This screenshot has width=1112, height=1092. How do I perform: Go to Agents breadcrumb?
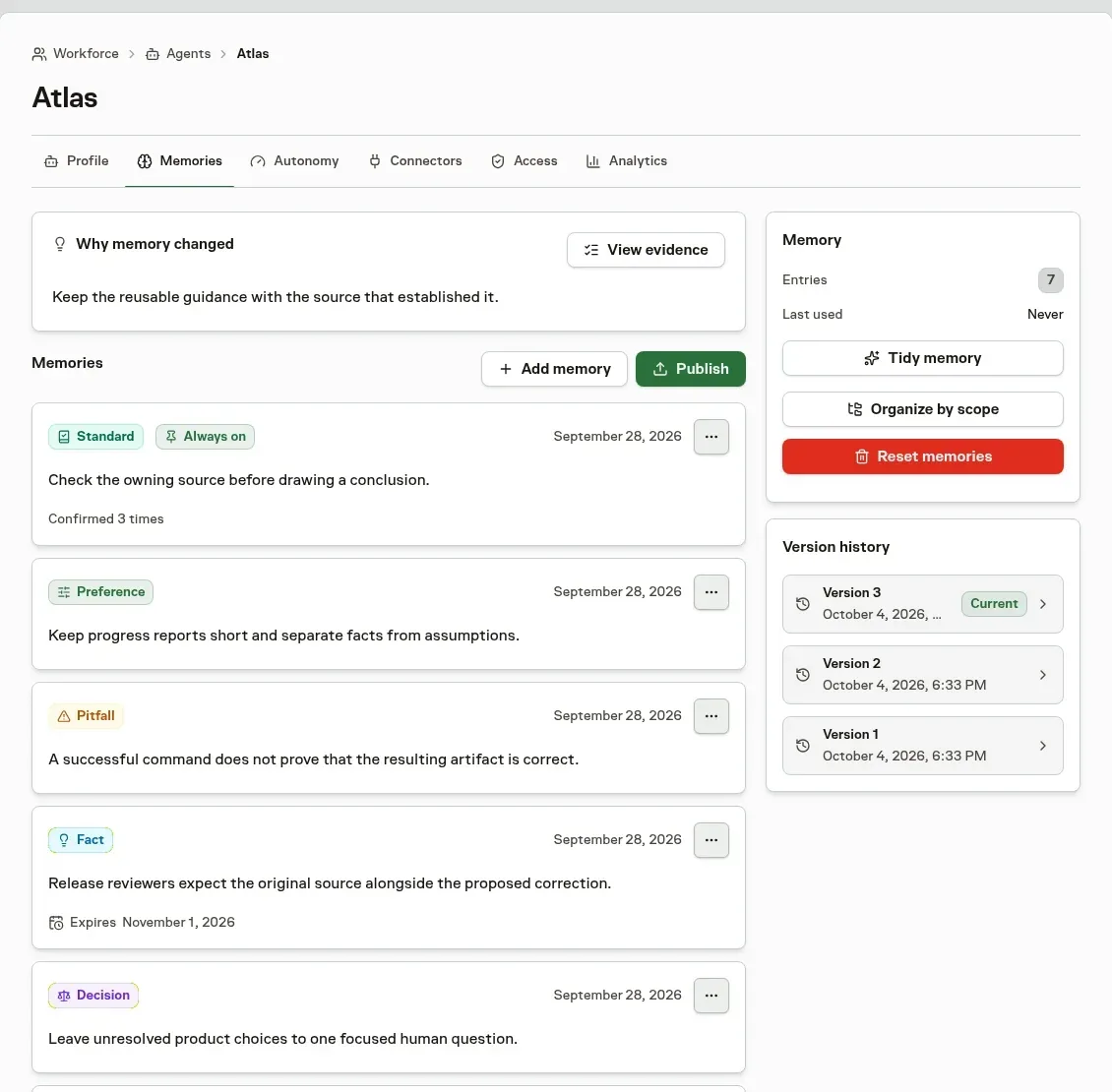pyautogui.click(x=178, y=54)
